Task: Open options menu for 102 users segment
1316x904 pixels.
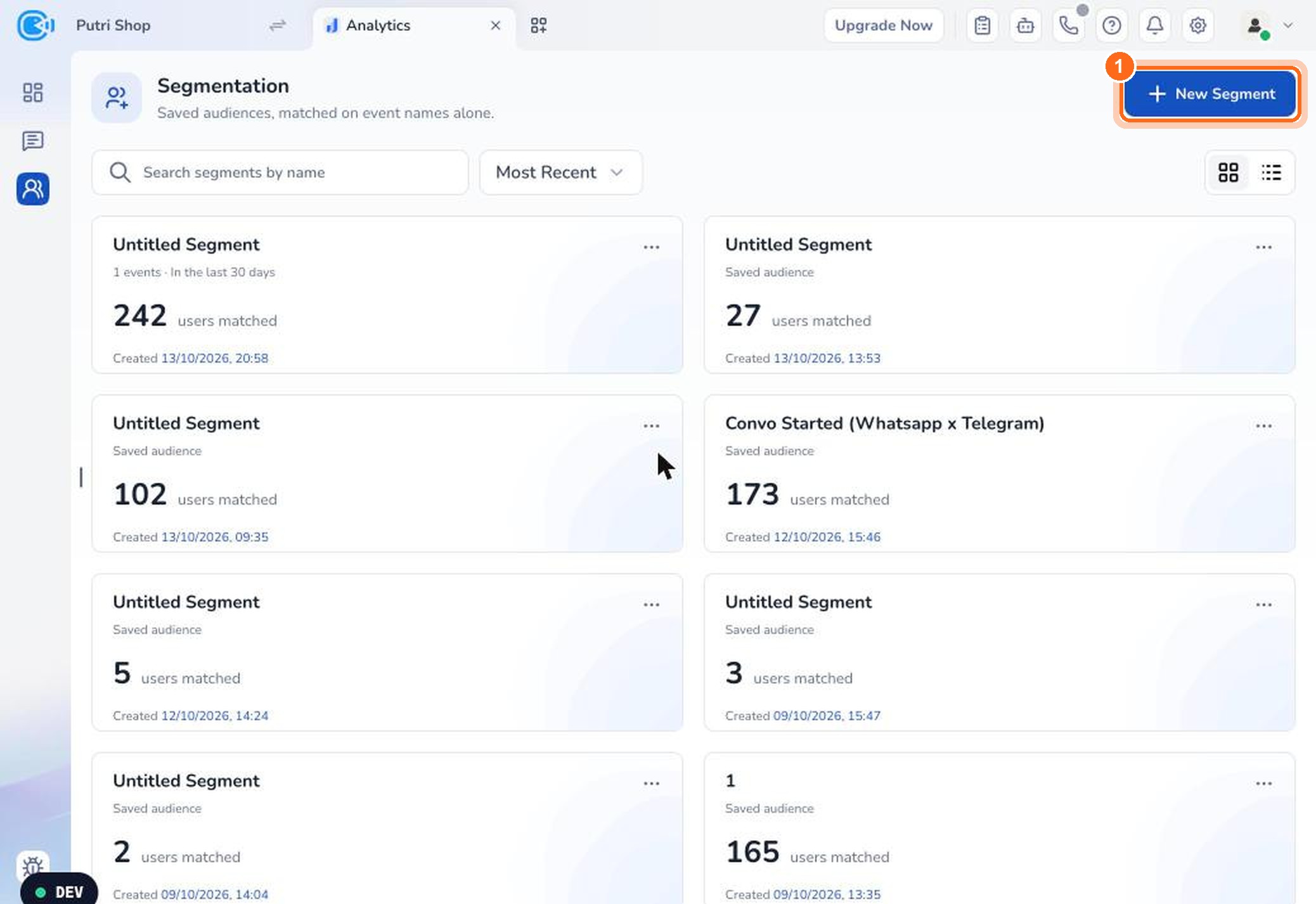Action: pyautogui.click(x=652, y=426)
